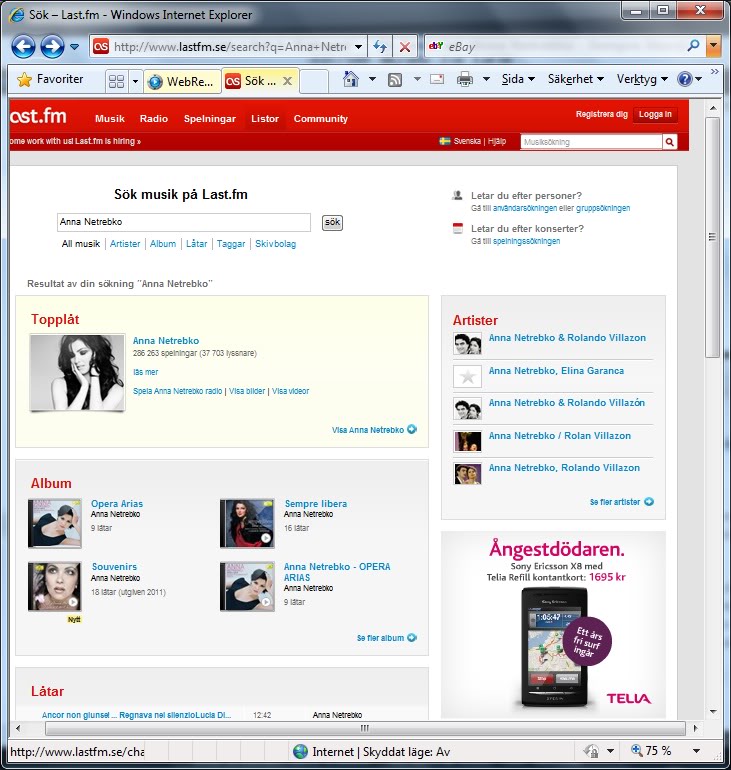This screenshot has width=731, height=770.
Task: Open Spelningar in Last.fm navigation
Action: [210, 119]
